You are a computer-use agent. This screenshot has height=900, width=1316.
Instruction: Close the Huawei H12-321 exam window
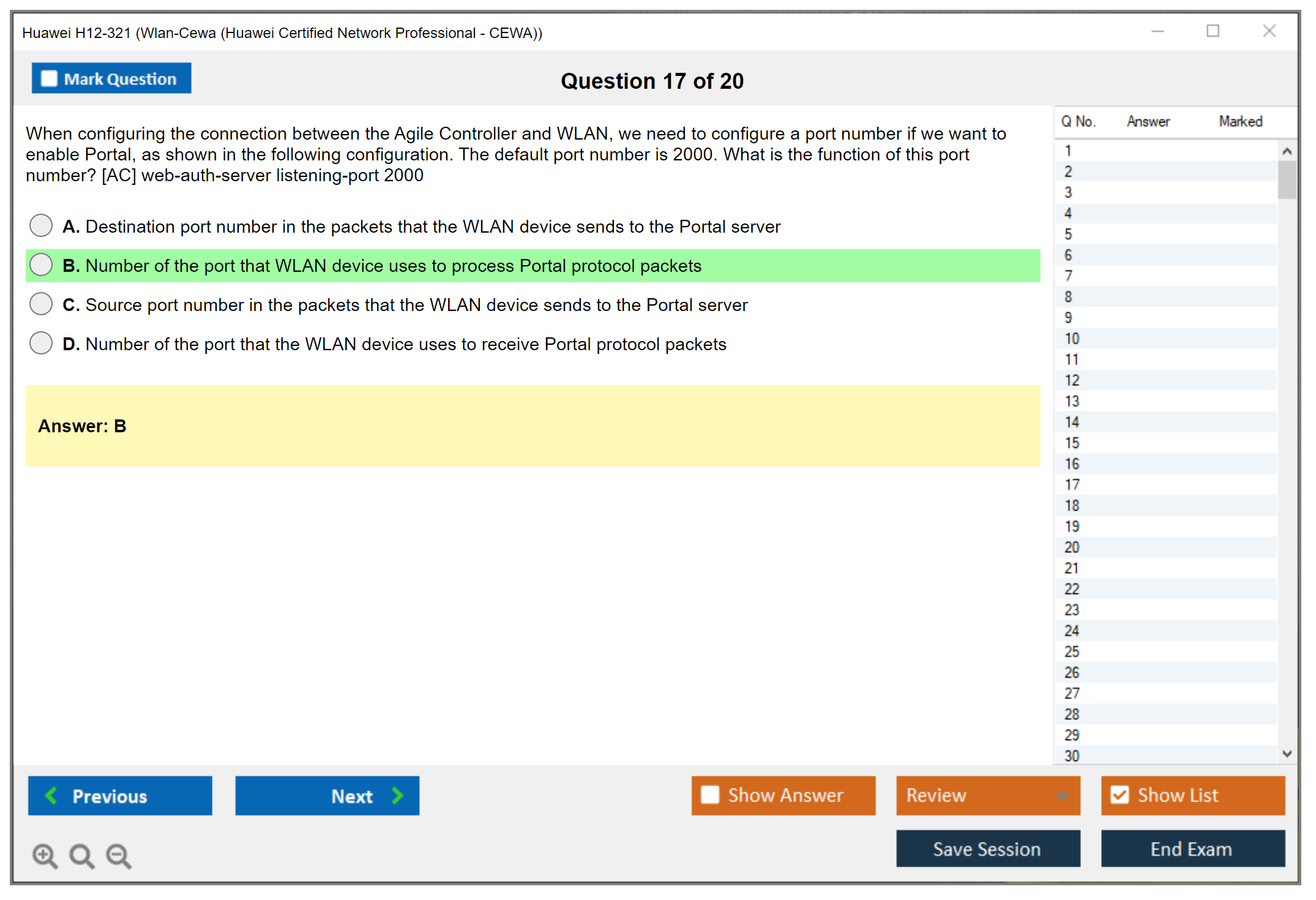pyautogui.click(x=1269, y=31)
